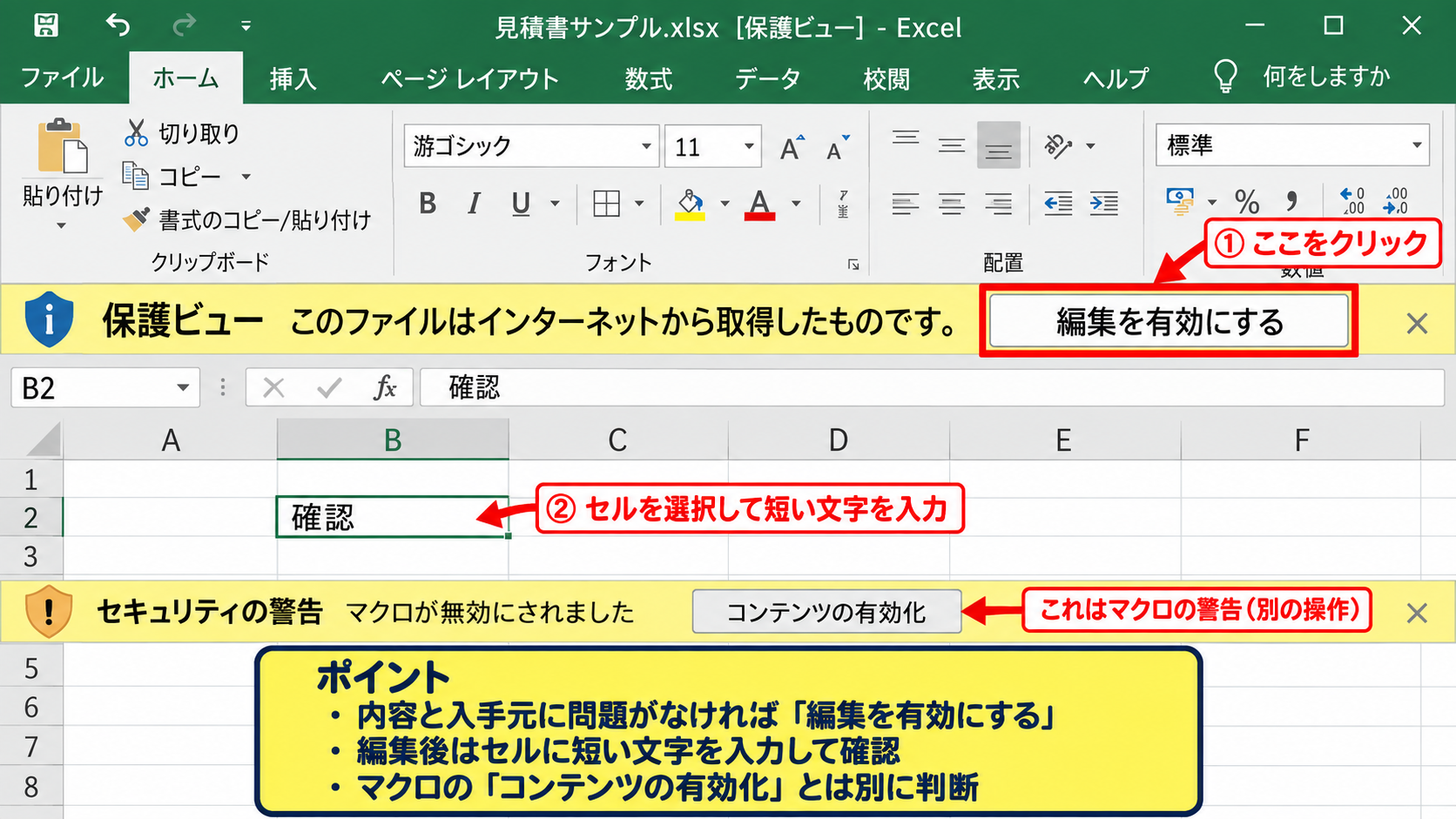Toggle Italic formatting
Screen dimensions: 1456x819
pos(474,204)
